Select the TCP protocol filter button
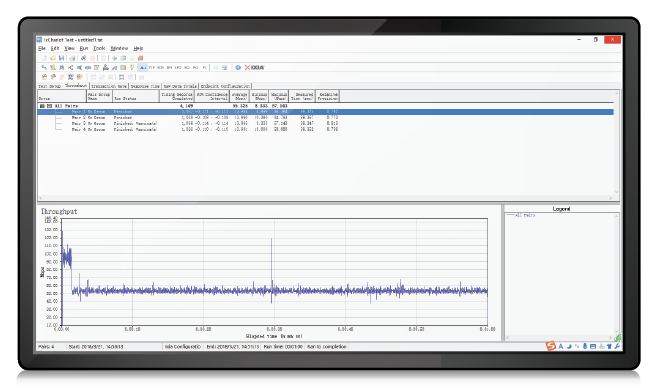This screenshot has height=389, width=659. [152, 67]
